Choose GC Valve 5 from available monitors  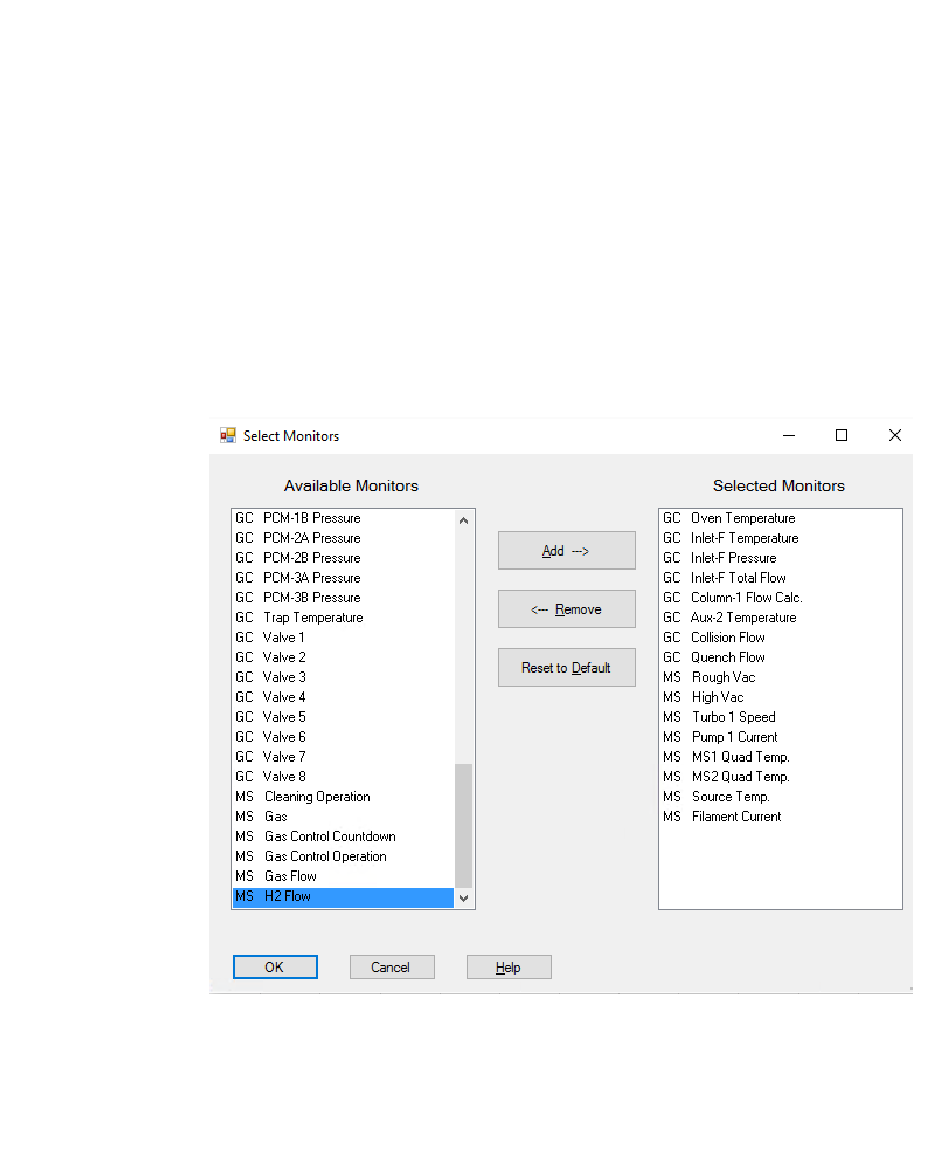pos(284,717)
